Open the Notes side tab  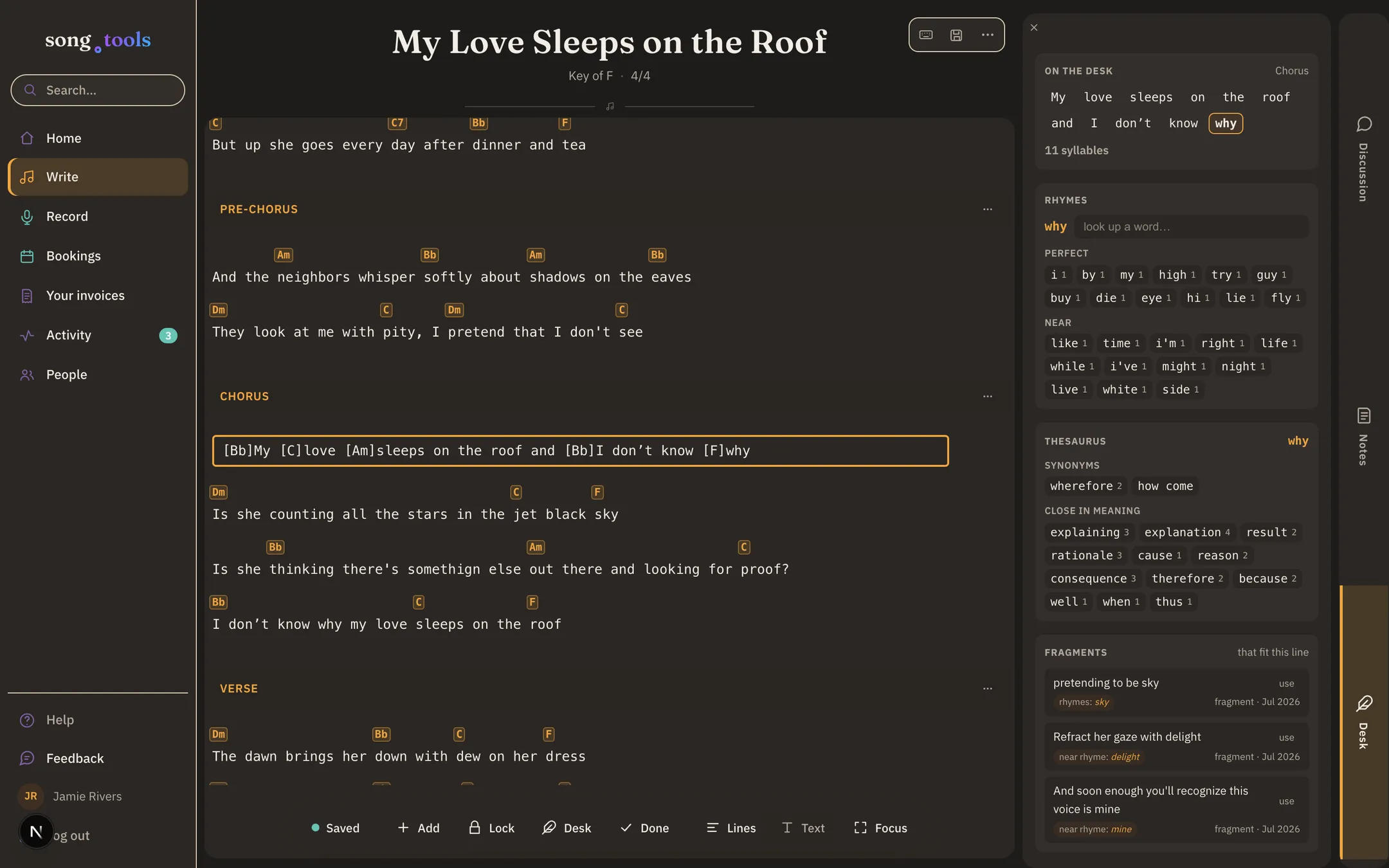click(1363, 437)
